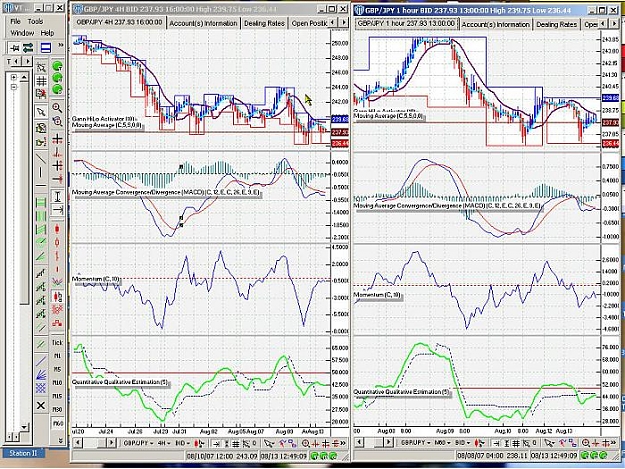Switch timeframe to M15
625x469 pixels.
tap(57, 396)
